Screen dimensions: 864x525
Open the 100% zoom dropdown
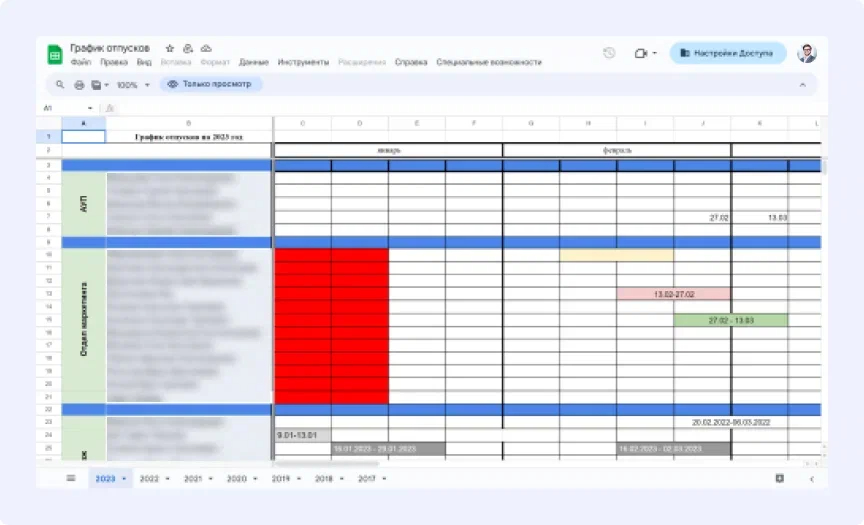click(133, 85)
